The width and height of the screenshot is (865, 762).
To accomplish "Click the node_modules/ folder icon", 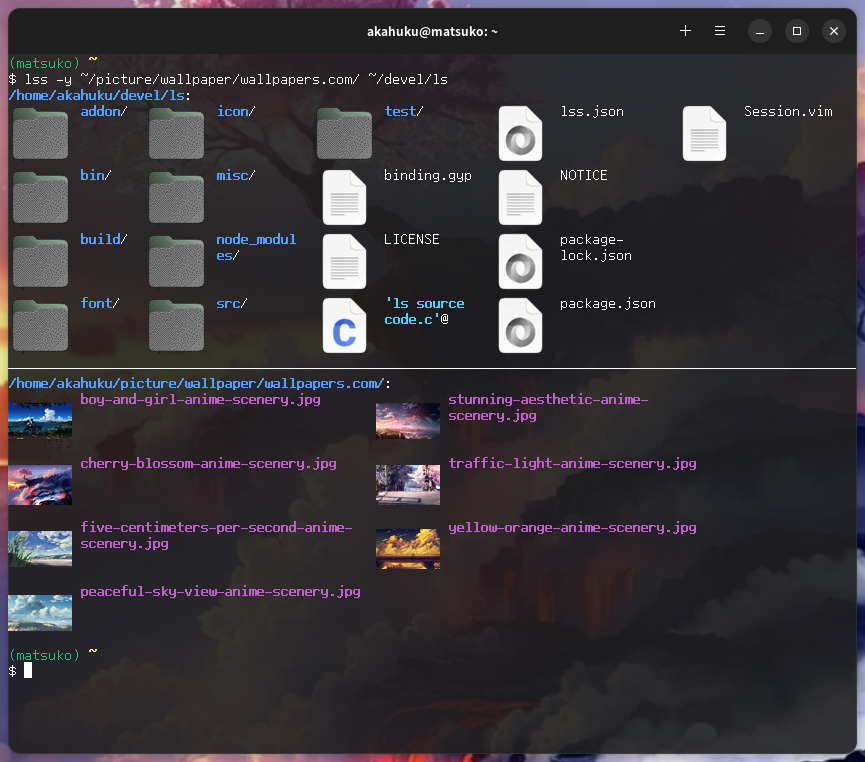I will click(x=177, y=262).
